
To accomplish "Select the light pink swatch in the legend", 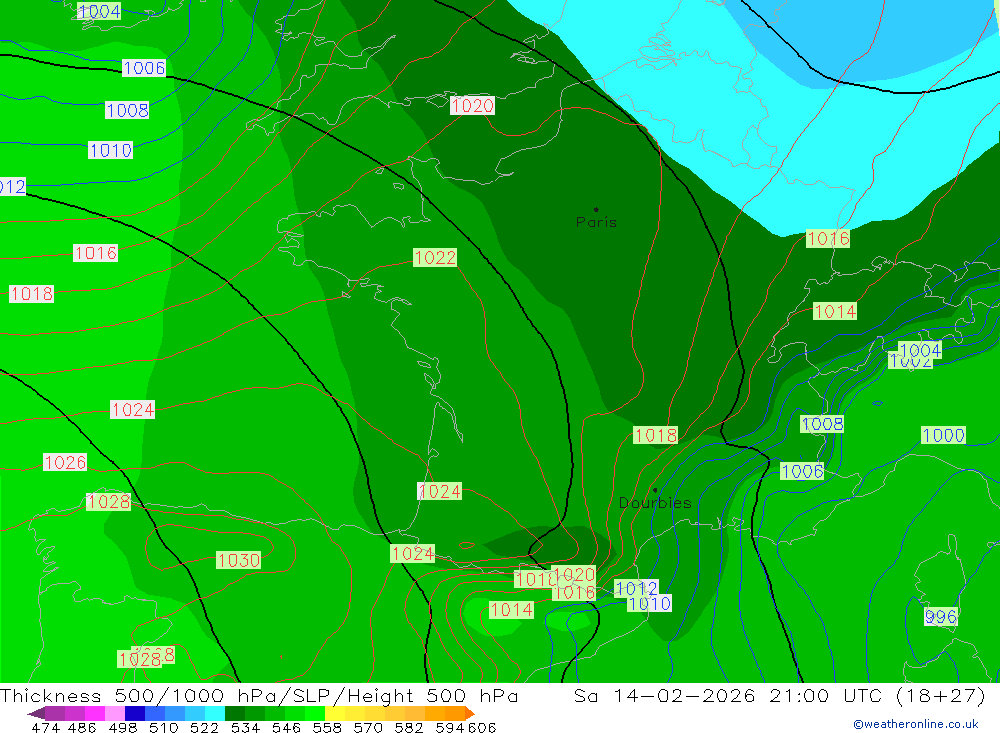I will pos(115,713).
